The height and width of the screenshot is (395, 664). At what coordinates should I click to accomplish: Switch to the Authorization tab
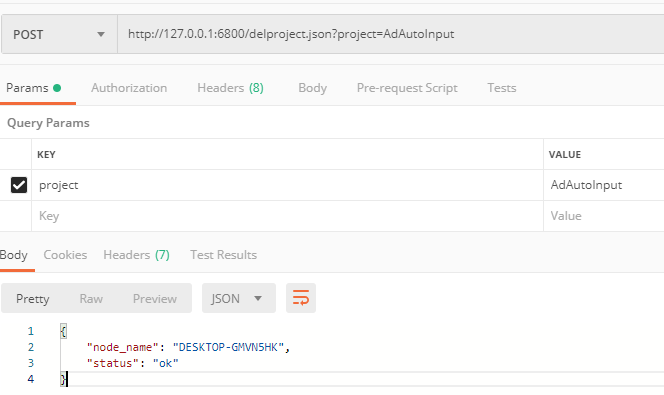point(129,88)
